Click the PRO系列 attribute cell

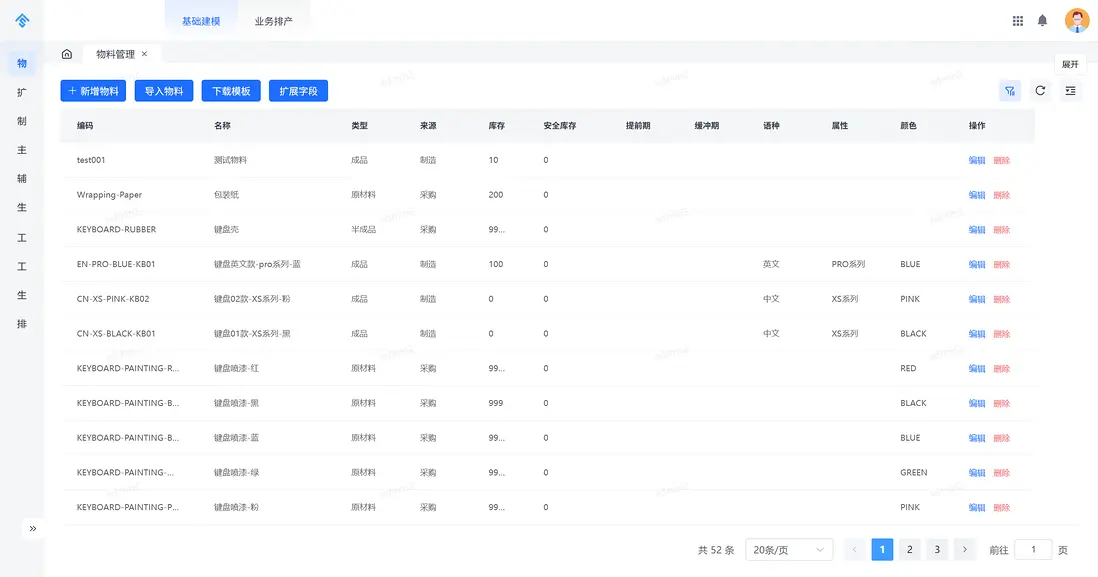pos(848,264)
